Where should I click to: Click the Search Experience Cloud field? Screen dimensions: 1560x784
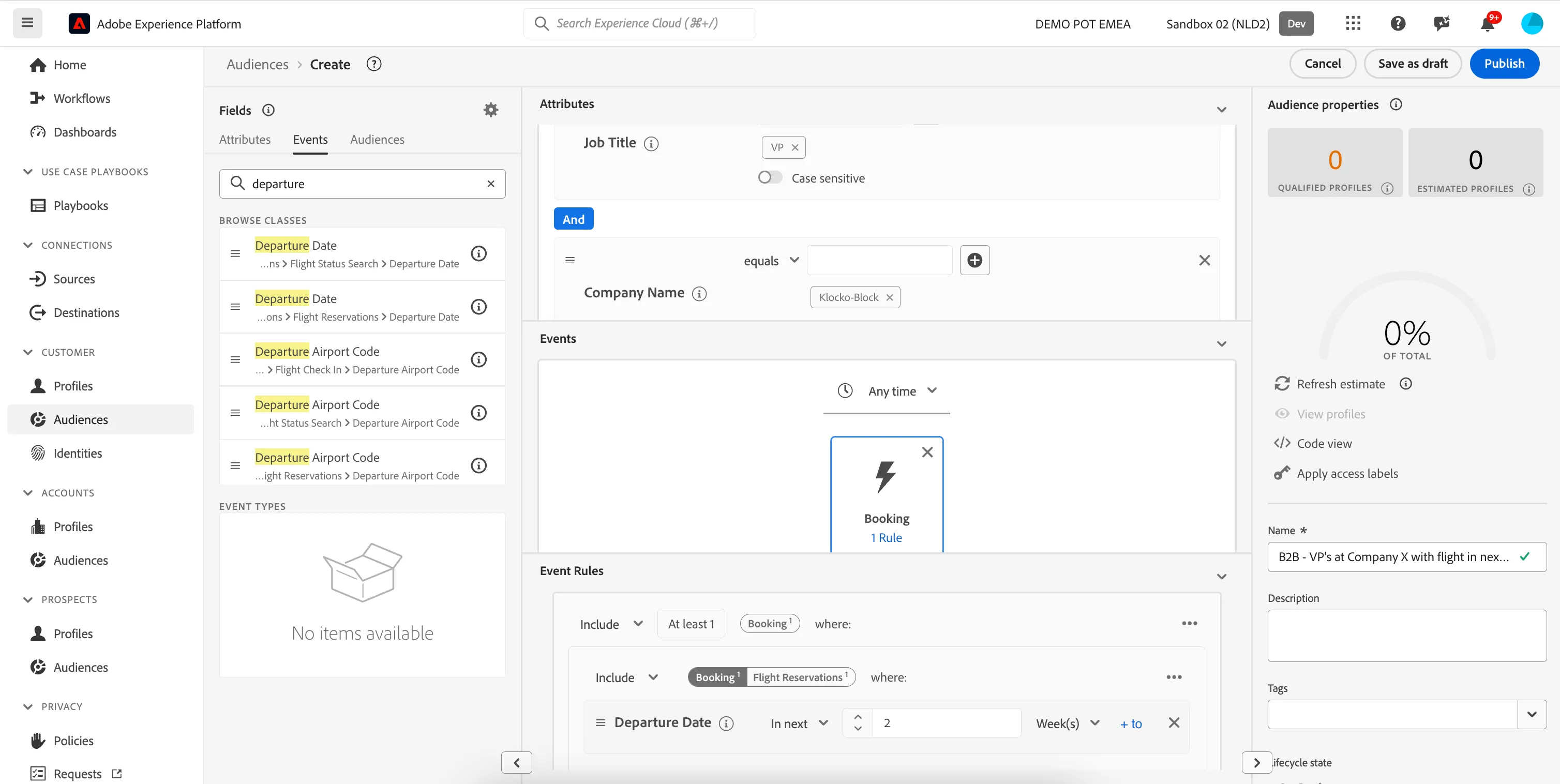click(639, 23)
